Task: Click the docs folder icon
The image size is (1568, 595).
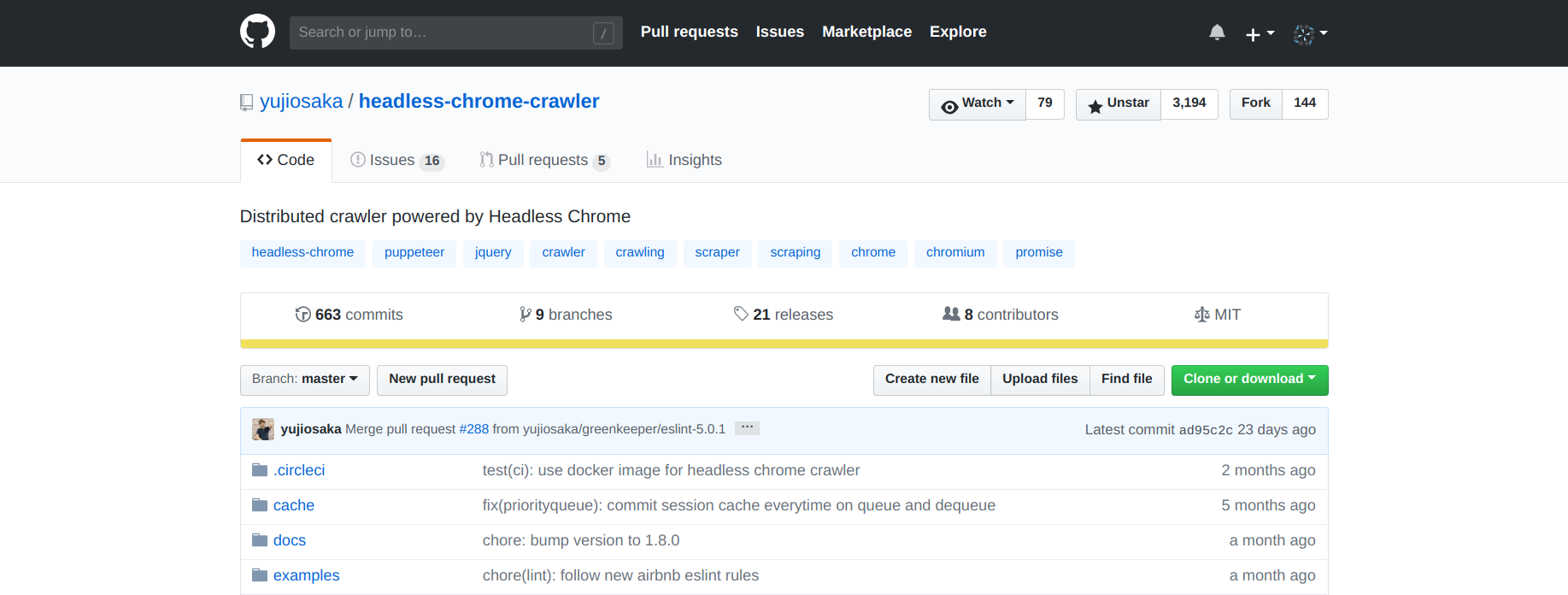Action: (x=260, y=539)
